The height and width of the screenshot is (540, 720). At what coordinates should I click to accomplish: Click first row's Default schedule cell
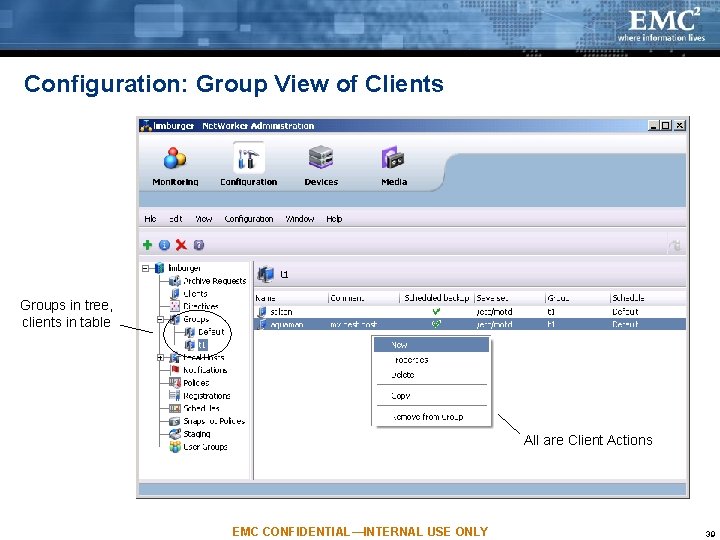coord(625,312)
